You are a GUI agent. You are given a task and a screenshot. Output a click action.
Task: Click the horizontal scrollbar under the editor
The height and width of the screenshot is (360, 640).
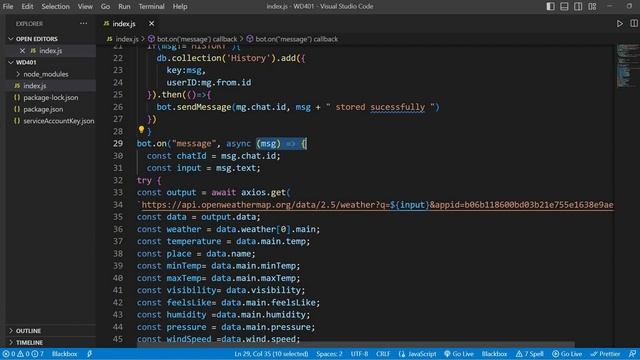[x=355, y=345]
